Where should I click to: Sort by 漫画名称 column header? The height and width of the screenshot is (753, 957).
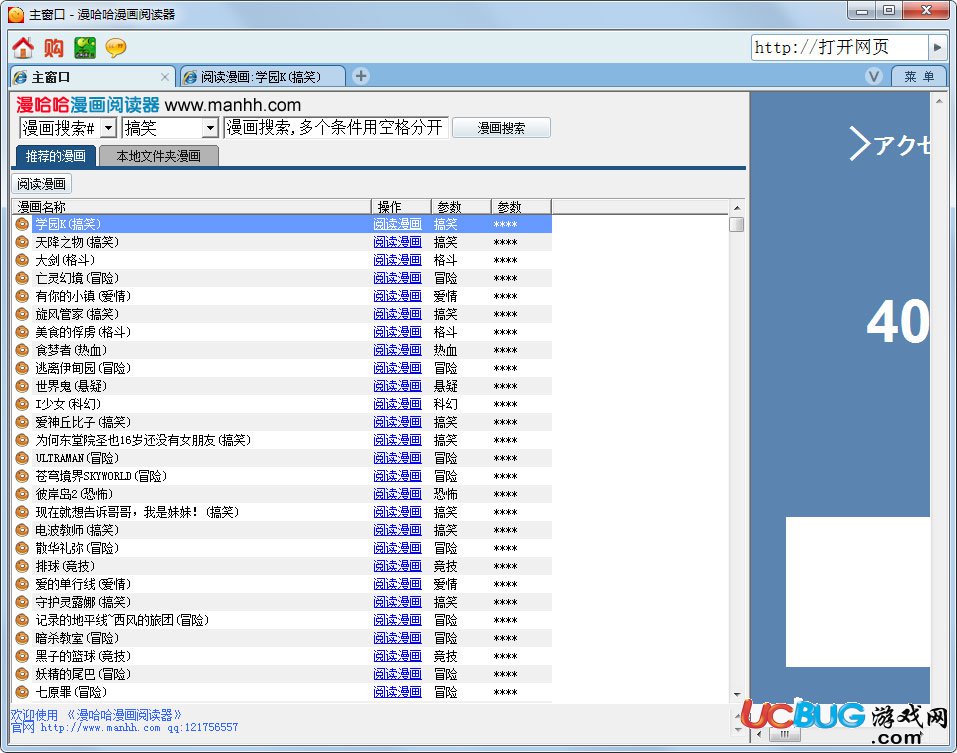[x=191, y=207]
